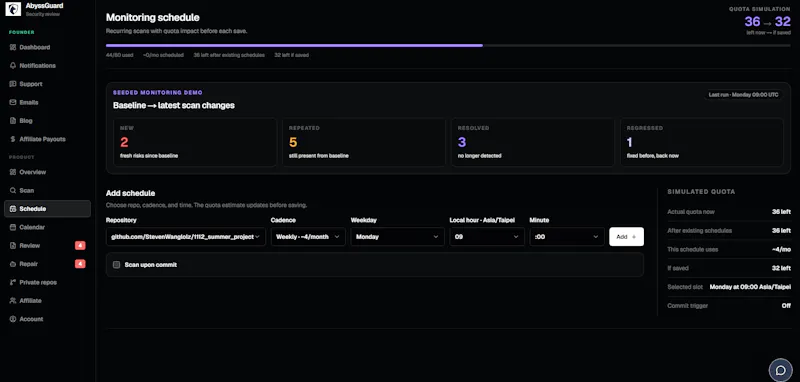Open the Local hour dropdown
Viewport: 800px width, 382px height.
point(487,237)
